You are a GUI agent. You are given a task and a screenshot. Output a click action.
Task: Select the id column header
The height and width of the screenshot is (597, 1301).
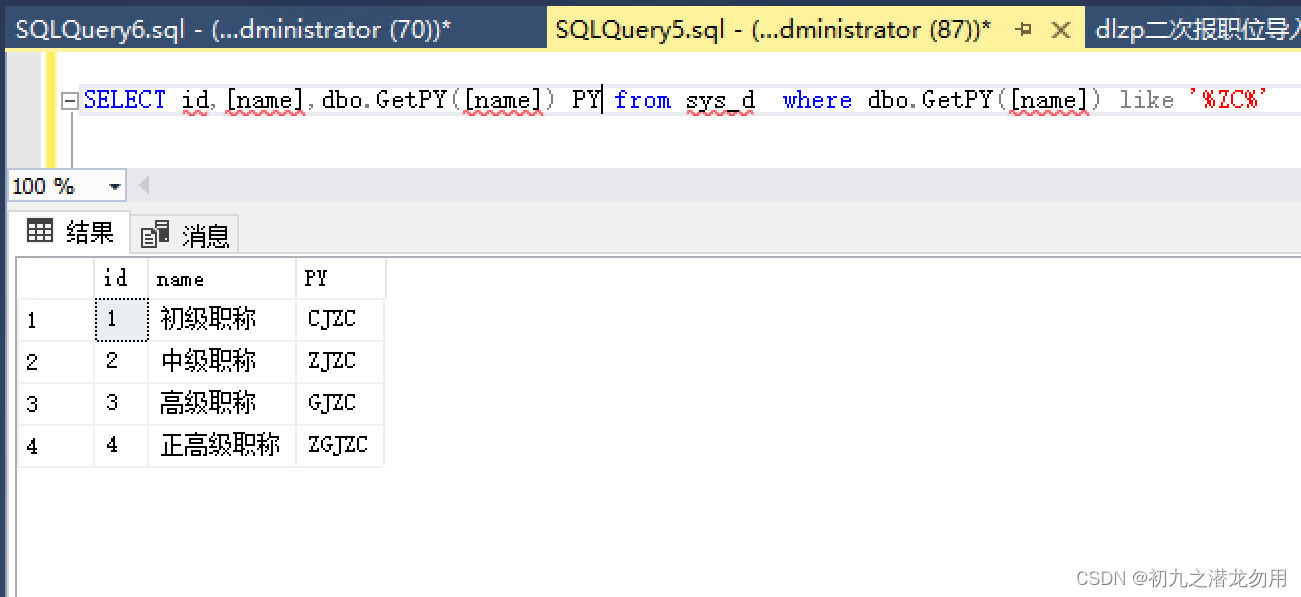[121, 279]
